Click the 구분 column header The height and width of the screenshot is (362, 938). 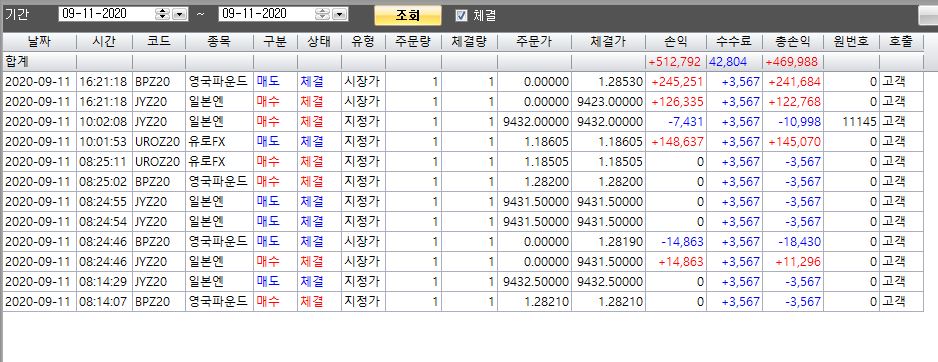[275, 42]
